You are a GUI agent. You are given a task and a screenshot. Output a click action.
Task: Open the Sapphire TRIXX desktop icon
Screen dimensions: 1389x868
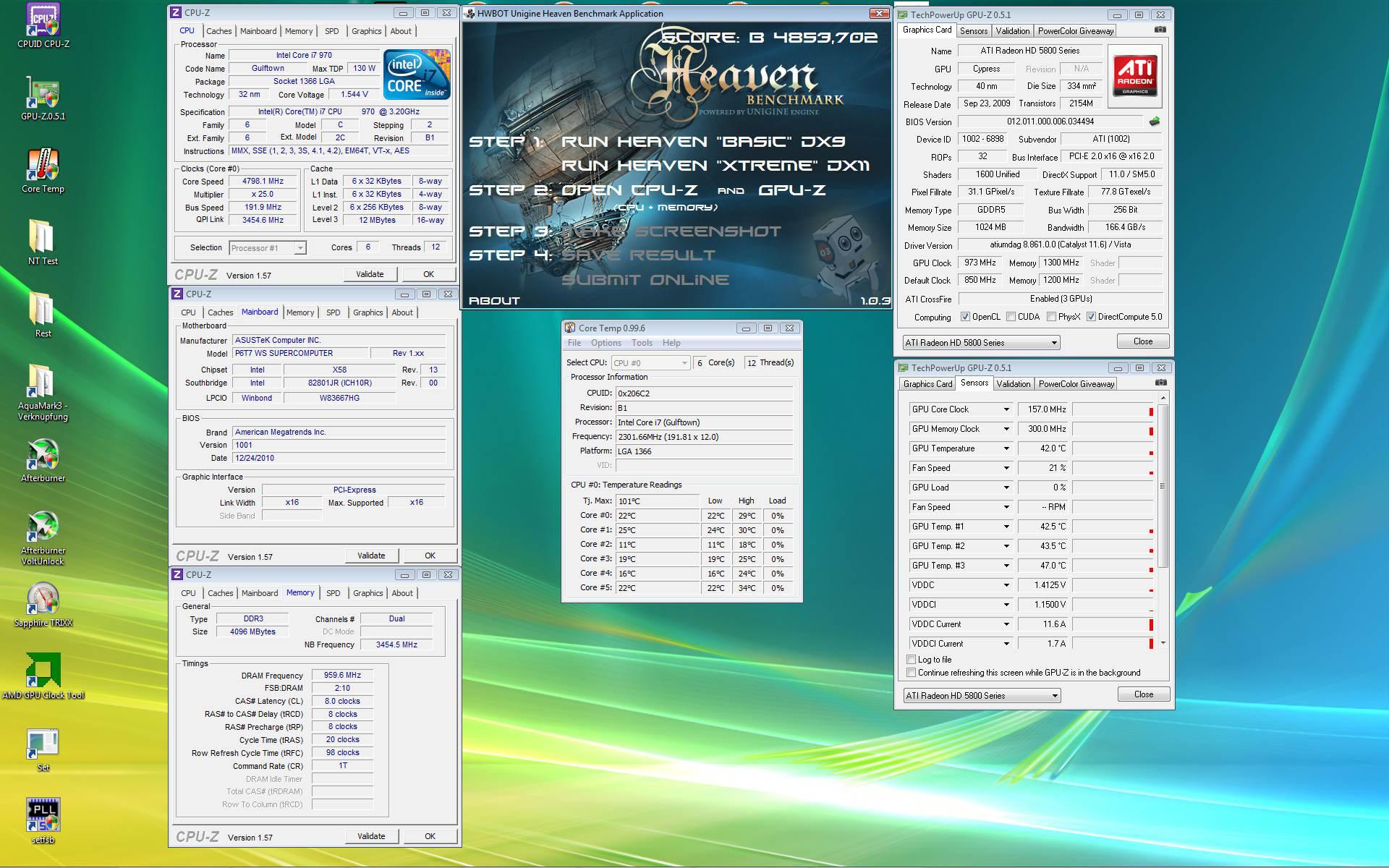pos(43,599)
